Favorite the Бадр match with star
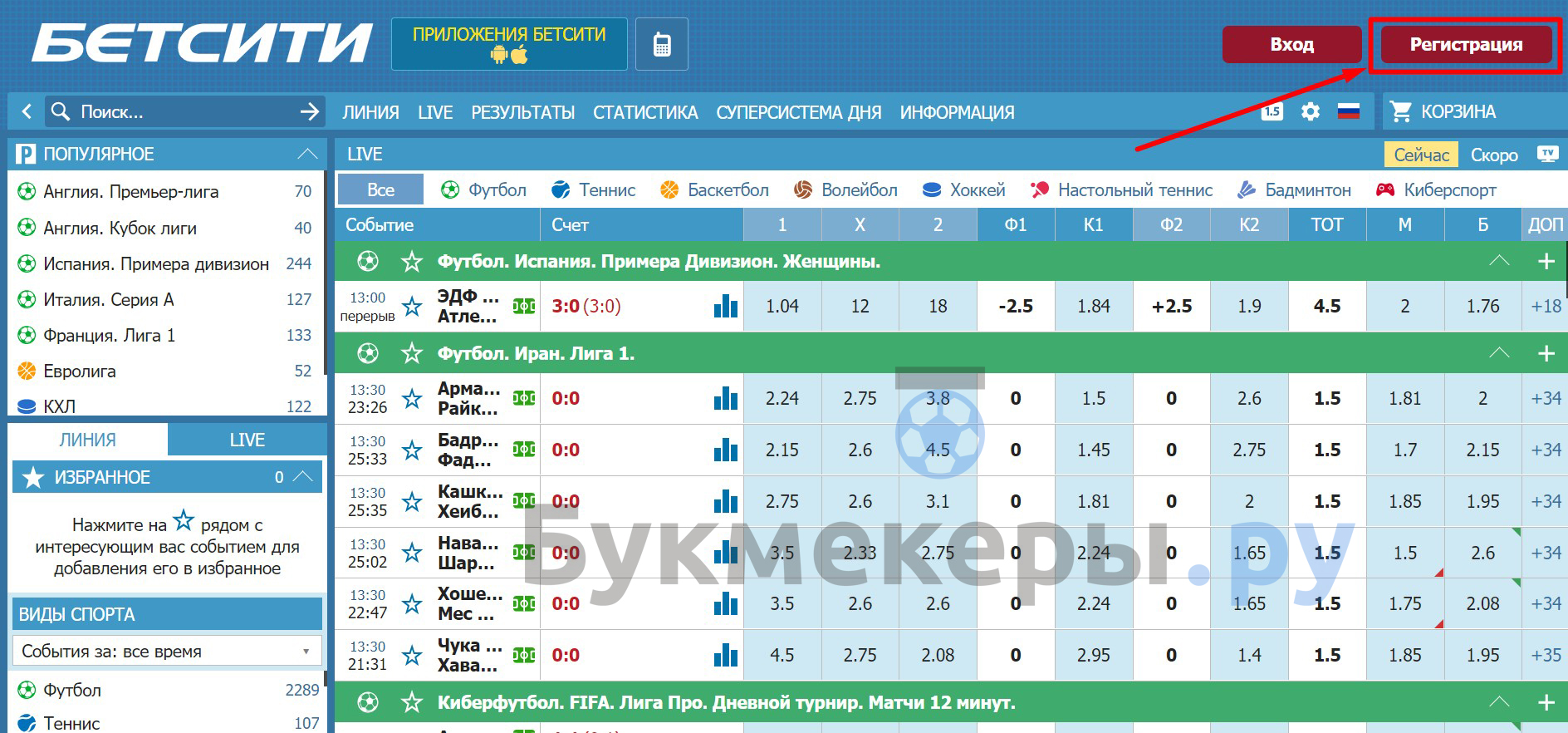This screenshot has height=733, width=1568. click(x=412, y=450)
